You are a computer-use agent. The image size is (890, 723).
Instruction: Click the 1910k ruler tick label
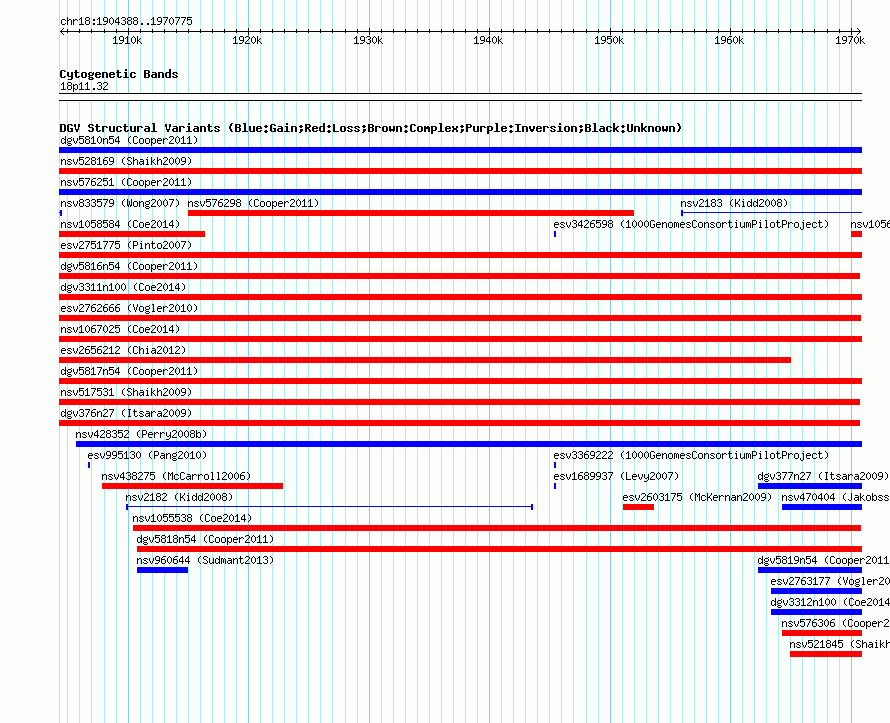[127, 40]
